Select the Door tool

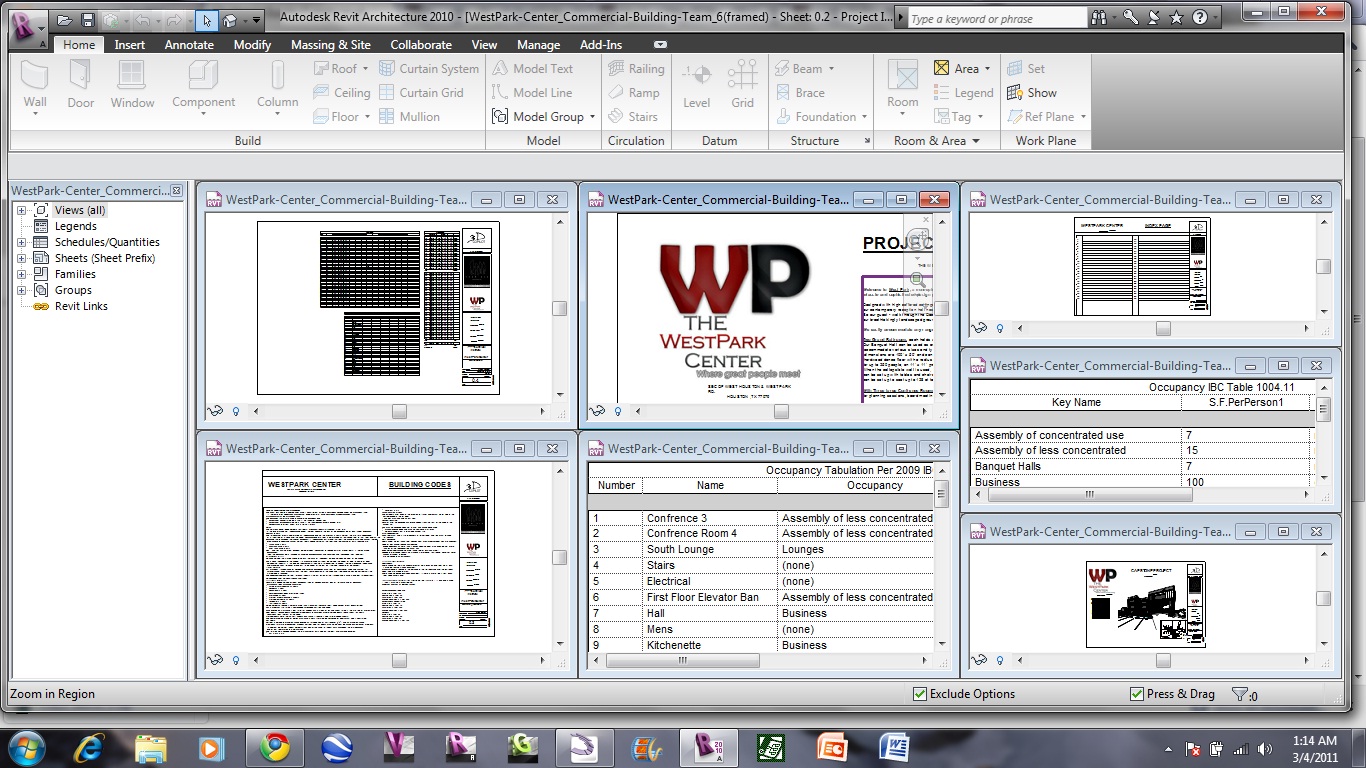pyautogui.click(x=80, y=86)
